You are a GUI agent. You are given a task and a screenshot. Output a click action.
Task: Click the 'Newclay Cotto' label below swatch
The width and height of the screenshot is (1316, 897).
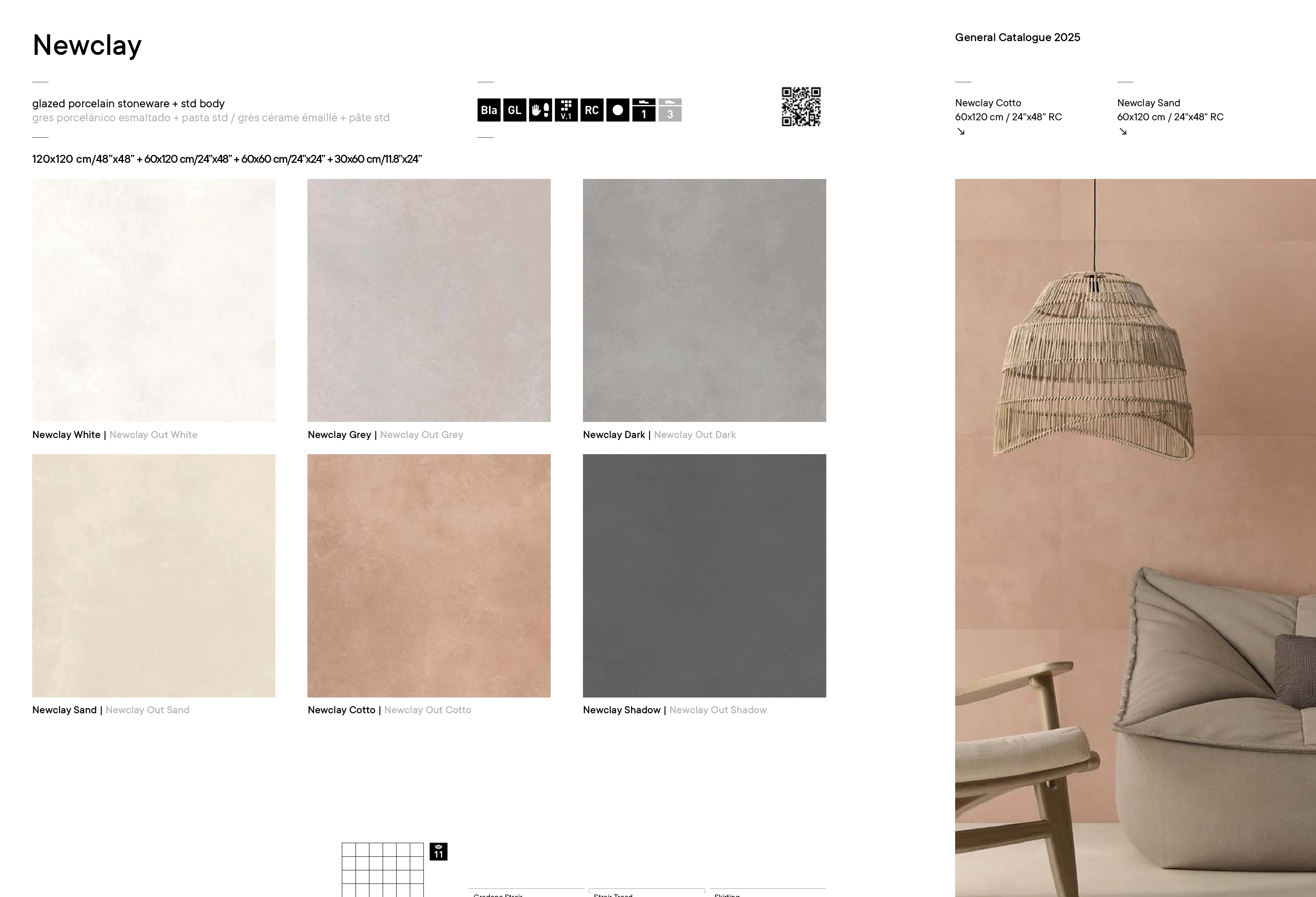341,710
